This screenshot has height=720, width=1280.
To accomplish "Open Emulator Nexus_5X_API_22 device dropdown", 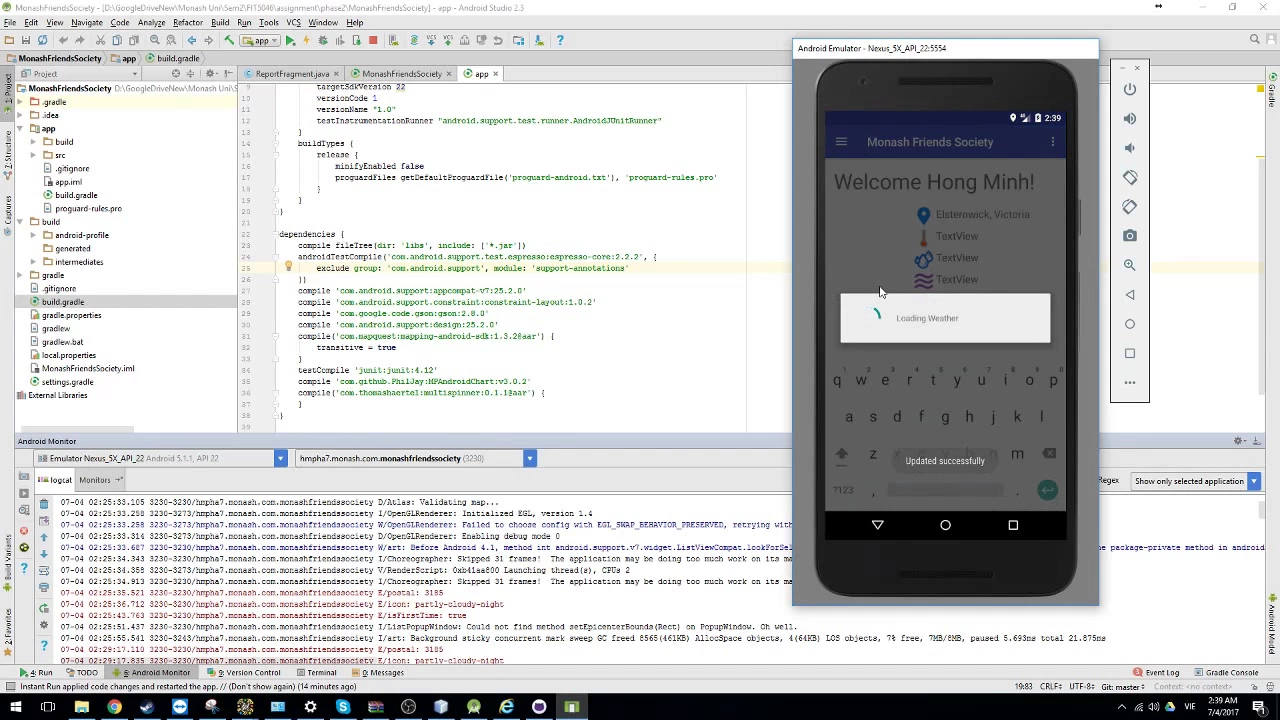I will [x=161, y=458].
